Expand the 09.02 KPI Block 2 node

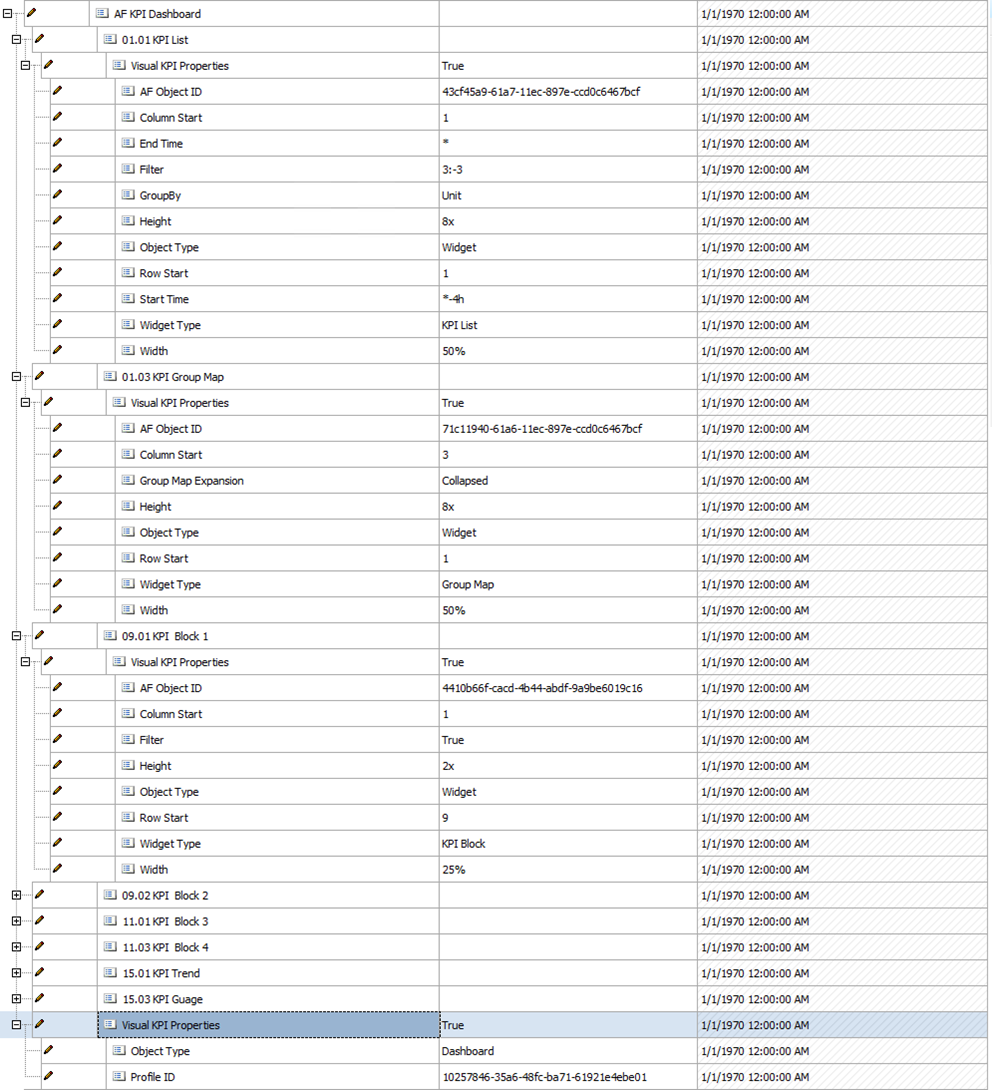tap(16, 895)
